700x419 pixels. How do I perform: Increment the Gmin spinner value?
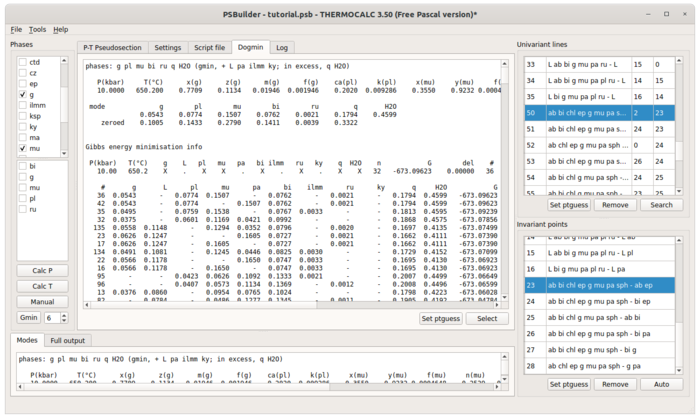point(64,315)
